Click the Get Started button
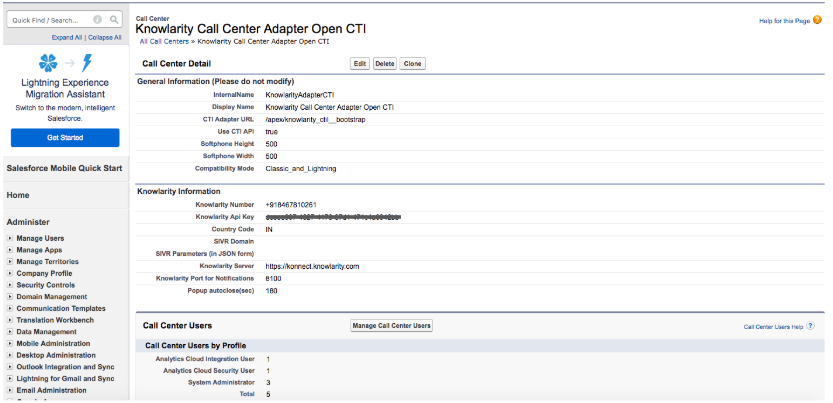Screen dimensions: 833x403 coord(65,138)
